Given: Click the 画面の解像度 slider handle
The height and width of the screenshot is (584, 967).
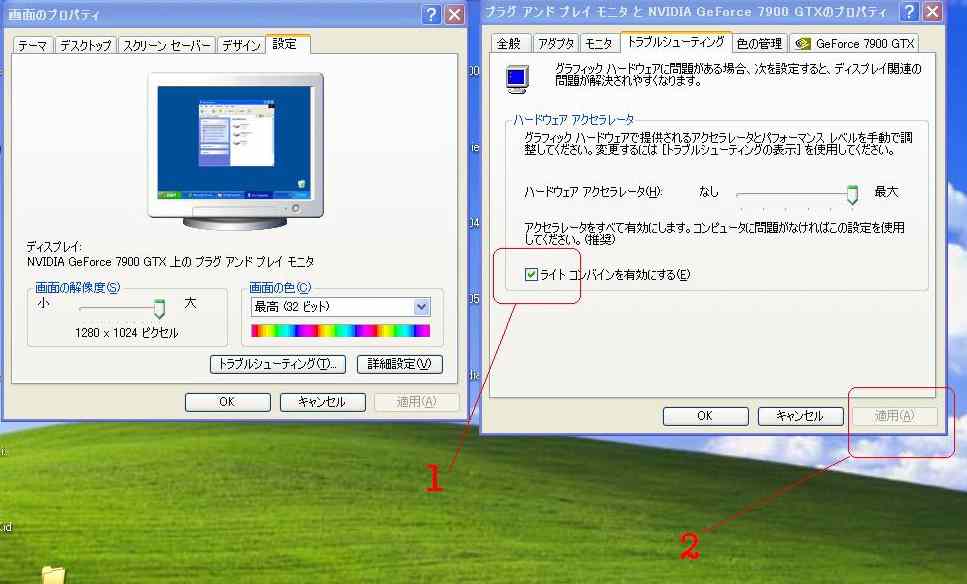Looking at the screenshot, I should click(159, 308).
